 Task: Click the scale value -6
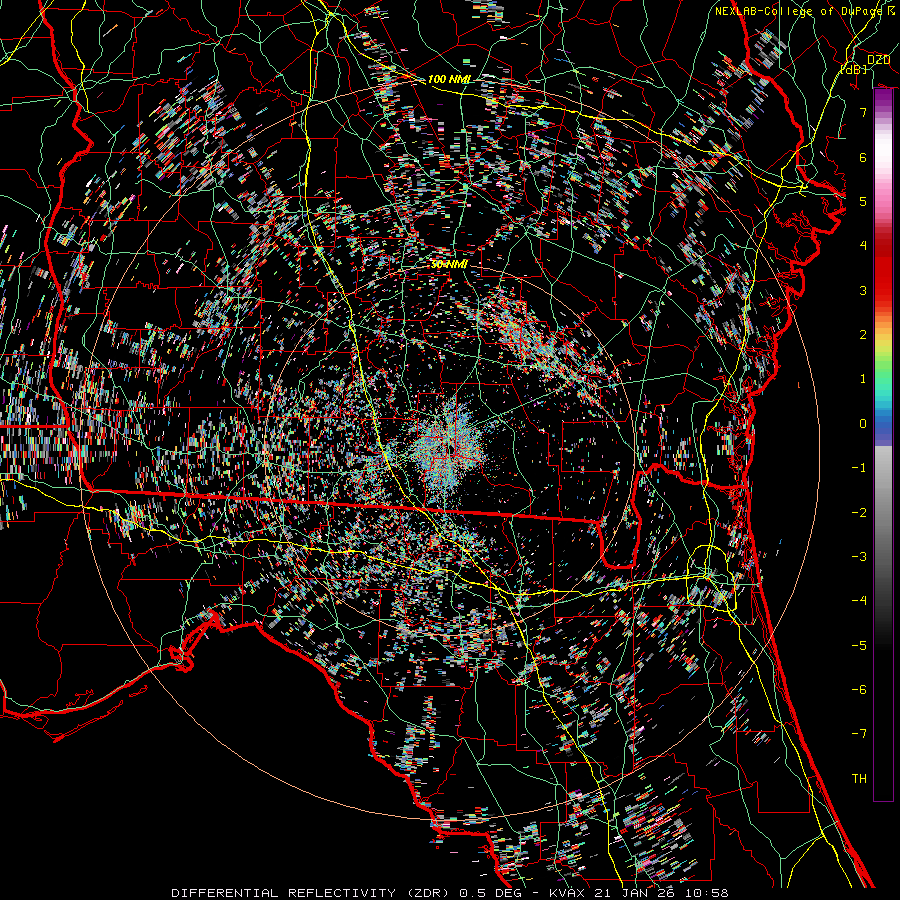coord(859,689)
